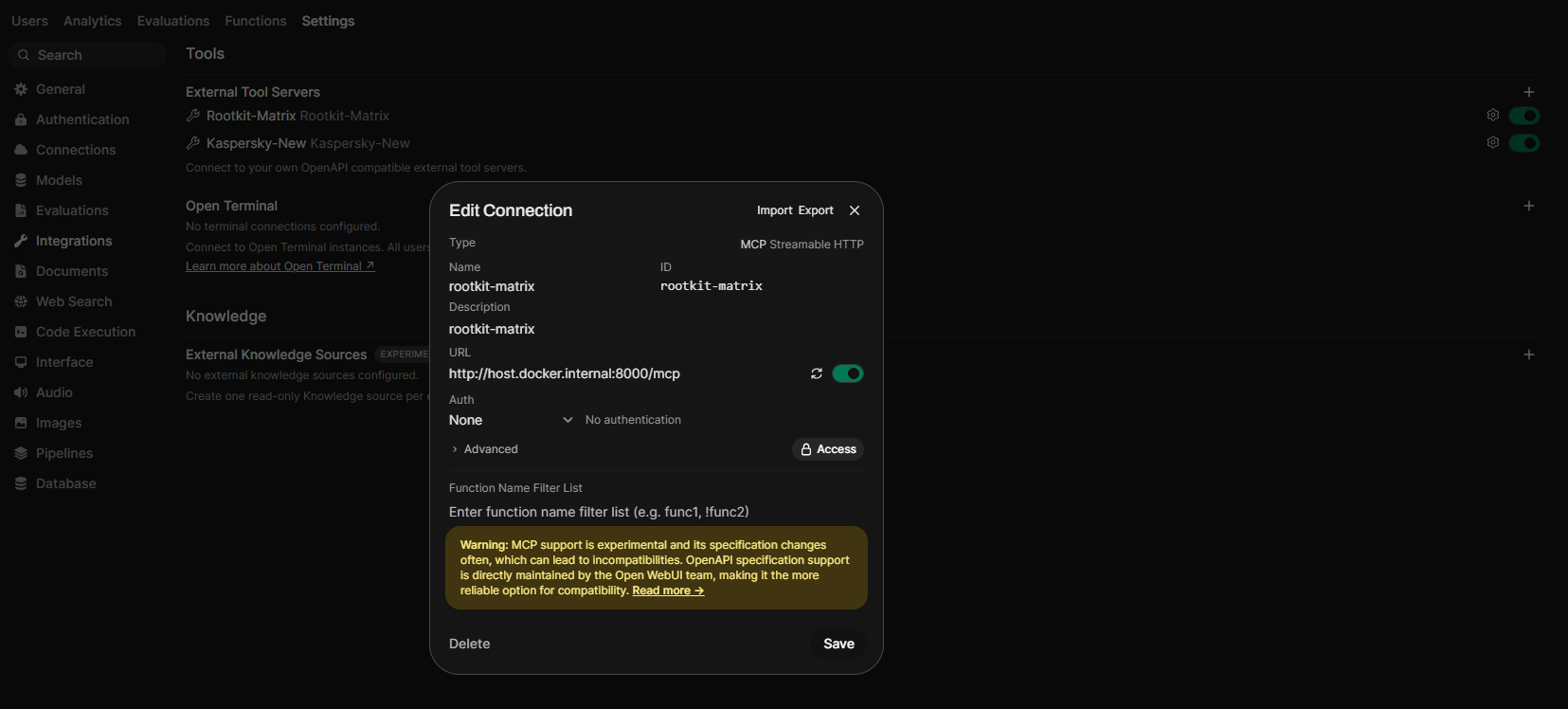This screenshot has width=1568, height=709.
Task: Open the Auth None dropdown
Action: pyautogui.click(x=512, y=420)
